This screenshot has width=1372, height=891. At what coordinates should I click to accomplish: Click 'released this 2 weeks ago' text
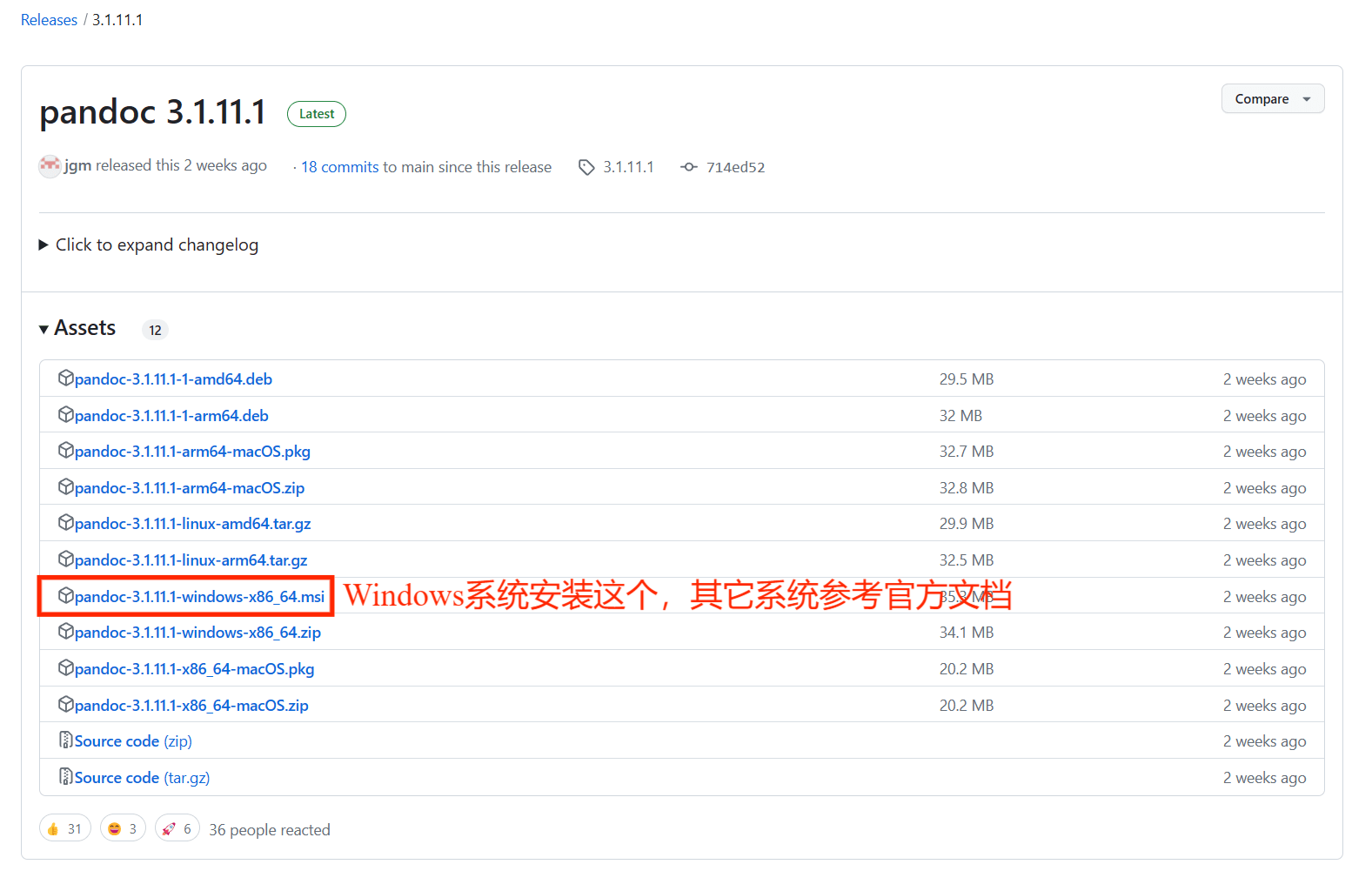(x=181, y=165)
